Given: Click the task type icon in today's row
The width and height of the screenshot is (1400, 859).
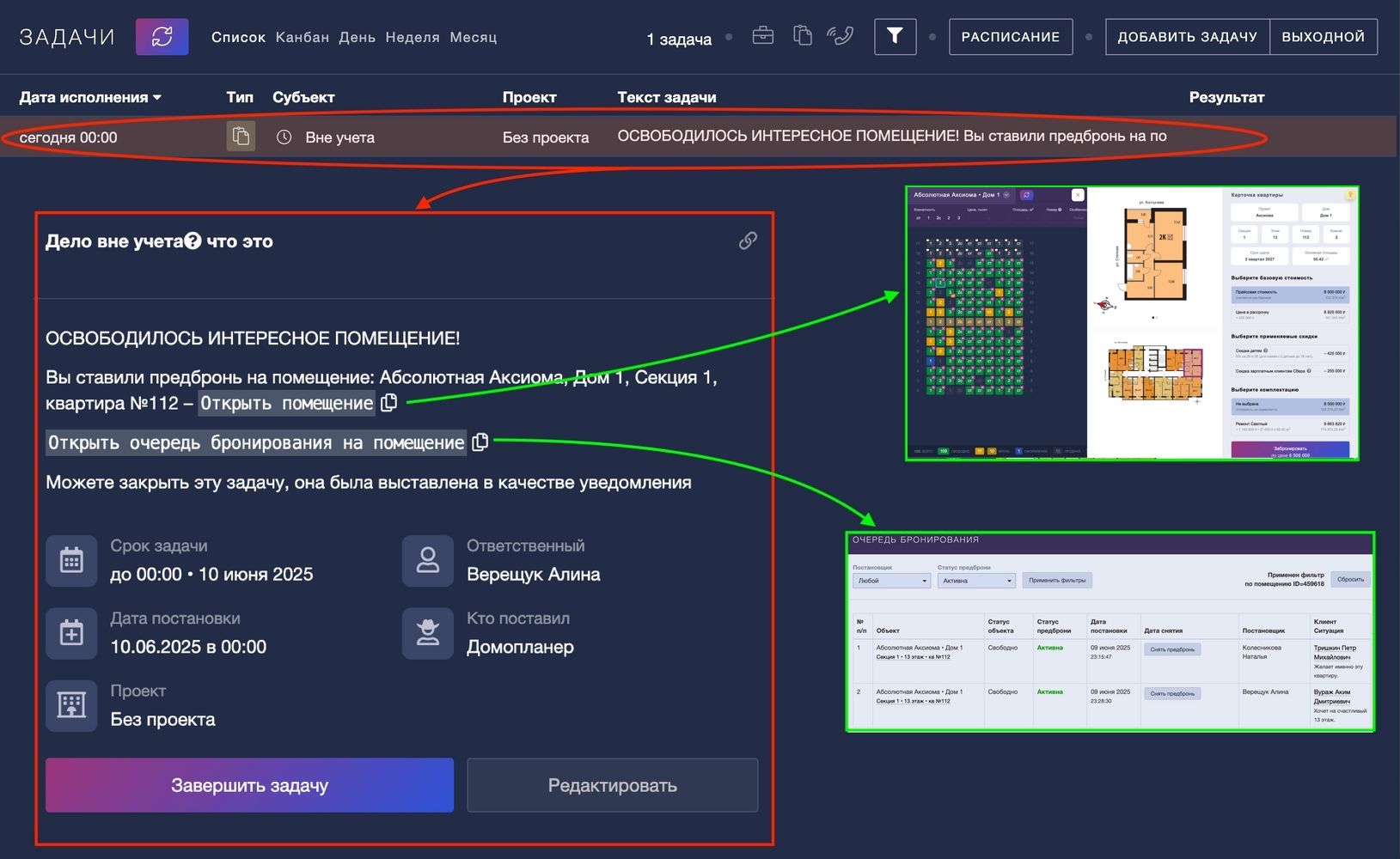Looking at the screenshot, I should click(x=241, y=137).
